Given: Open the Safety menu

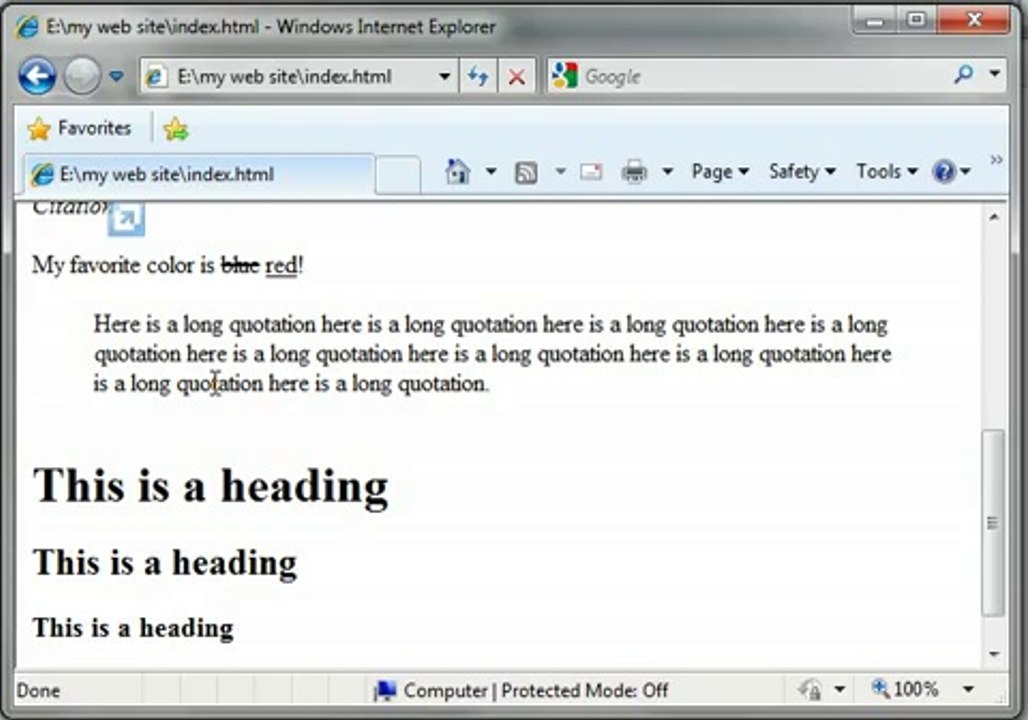Looking at the screenshot, I should [x=802, y=172].
